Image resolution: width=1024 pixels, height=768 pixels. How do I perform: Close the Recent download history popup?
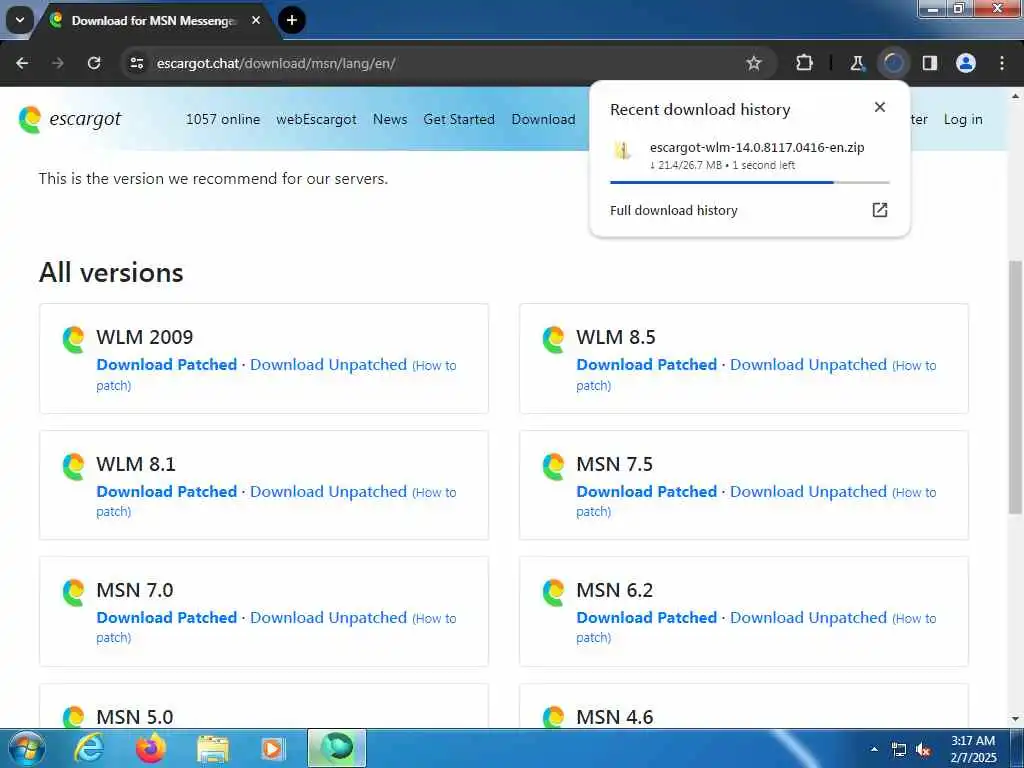(880, 107)
